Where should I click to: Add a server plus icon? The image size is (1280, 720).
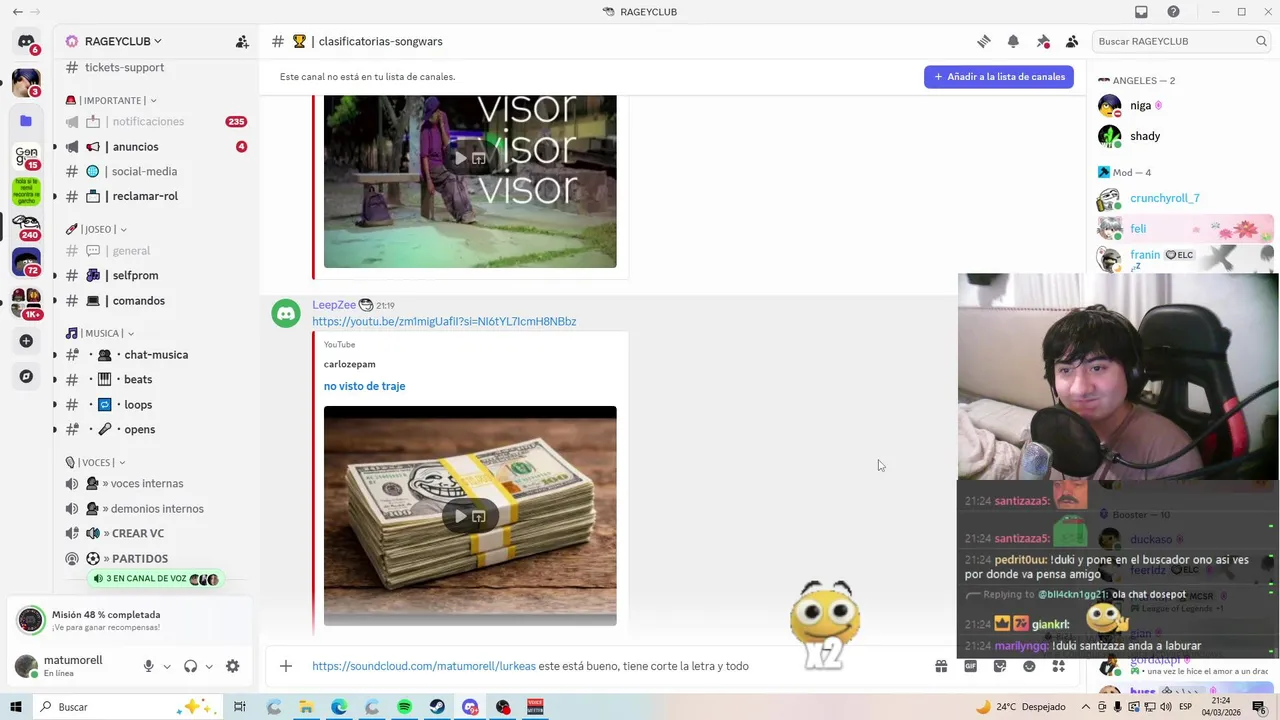pyautogui.click(x=26, y=341)
